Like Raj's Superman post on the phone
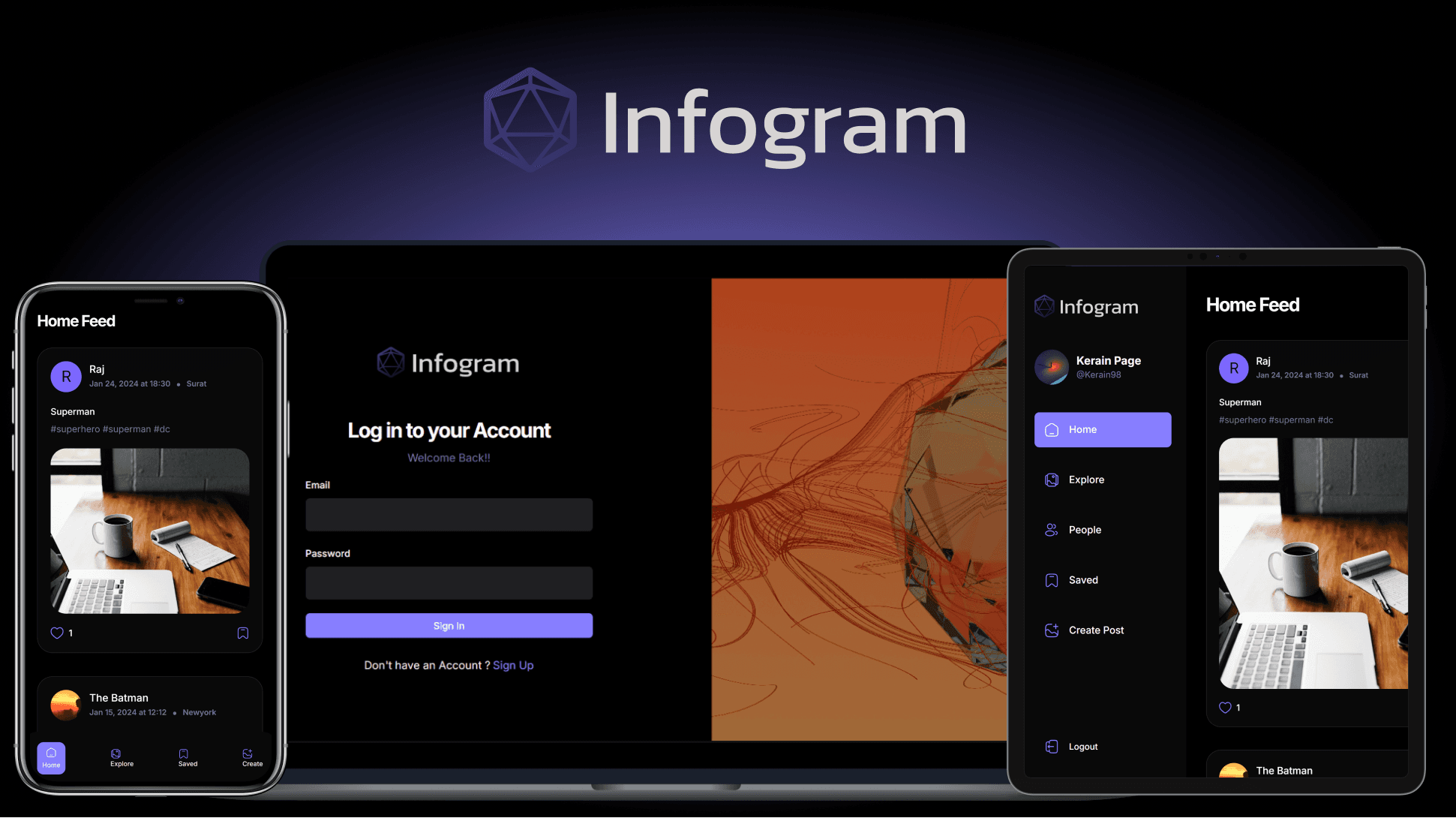Image resolution: width=1456 pixels, height=818 pixels. (56, 633)
